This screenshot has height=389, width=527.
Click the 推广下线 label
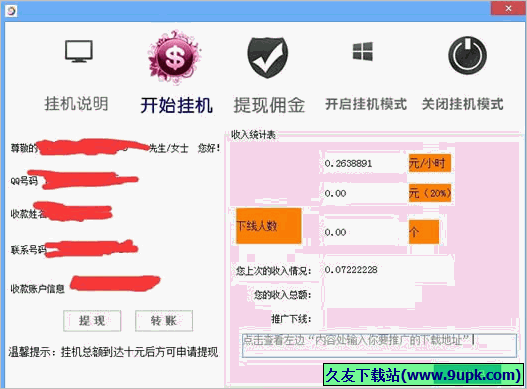pos(291,319)
